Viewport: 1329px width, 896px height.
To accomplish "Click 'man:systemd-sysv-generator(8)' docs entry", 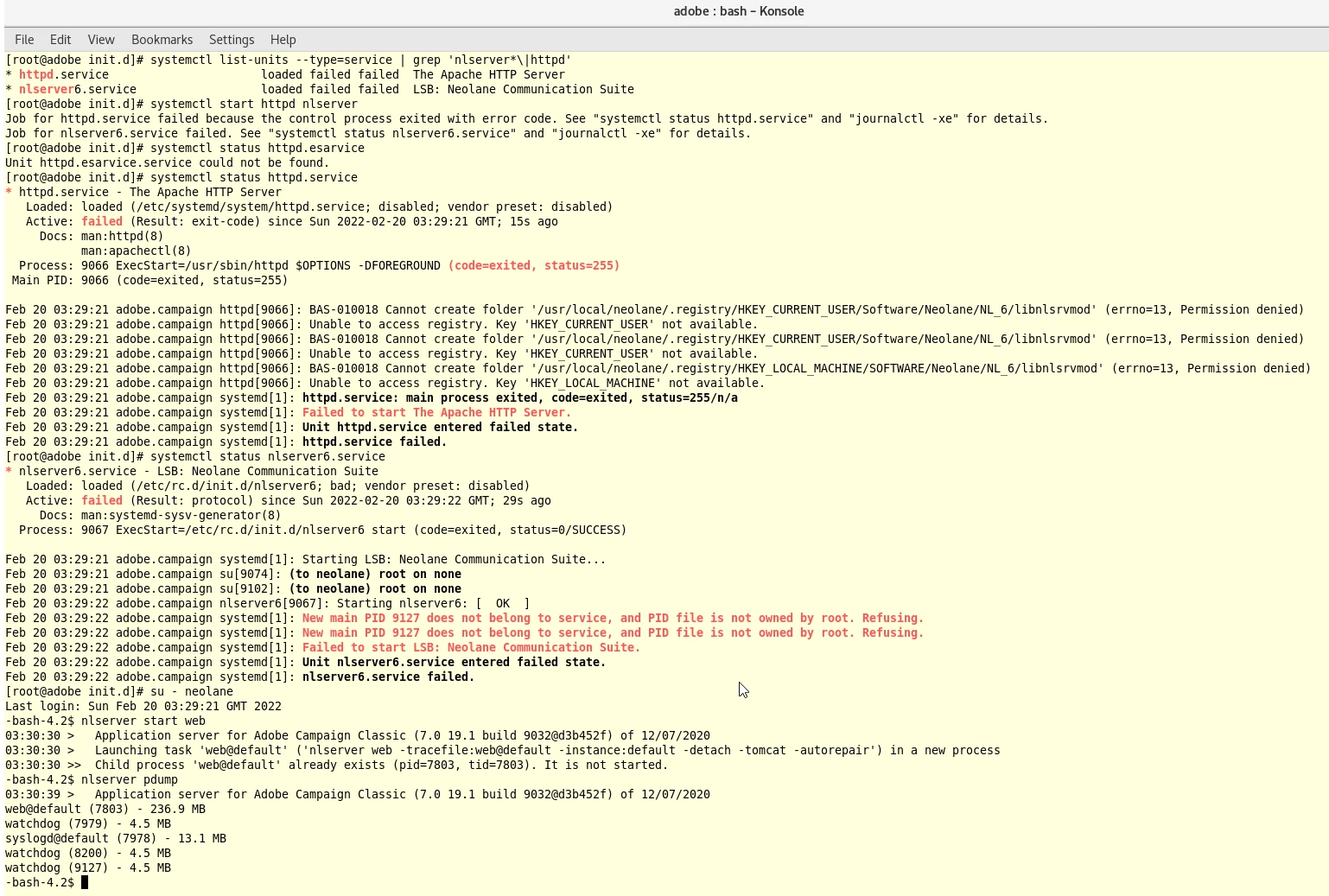I will pos(181,516).
